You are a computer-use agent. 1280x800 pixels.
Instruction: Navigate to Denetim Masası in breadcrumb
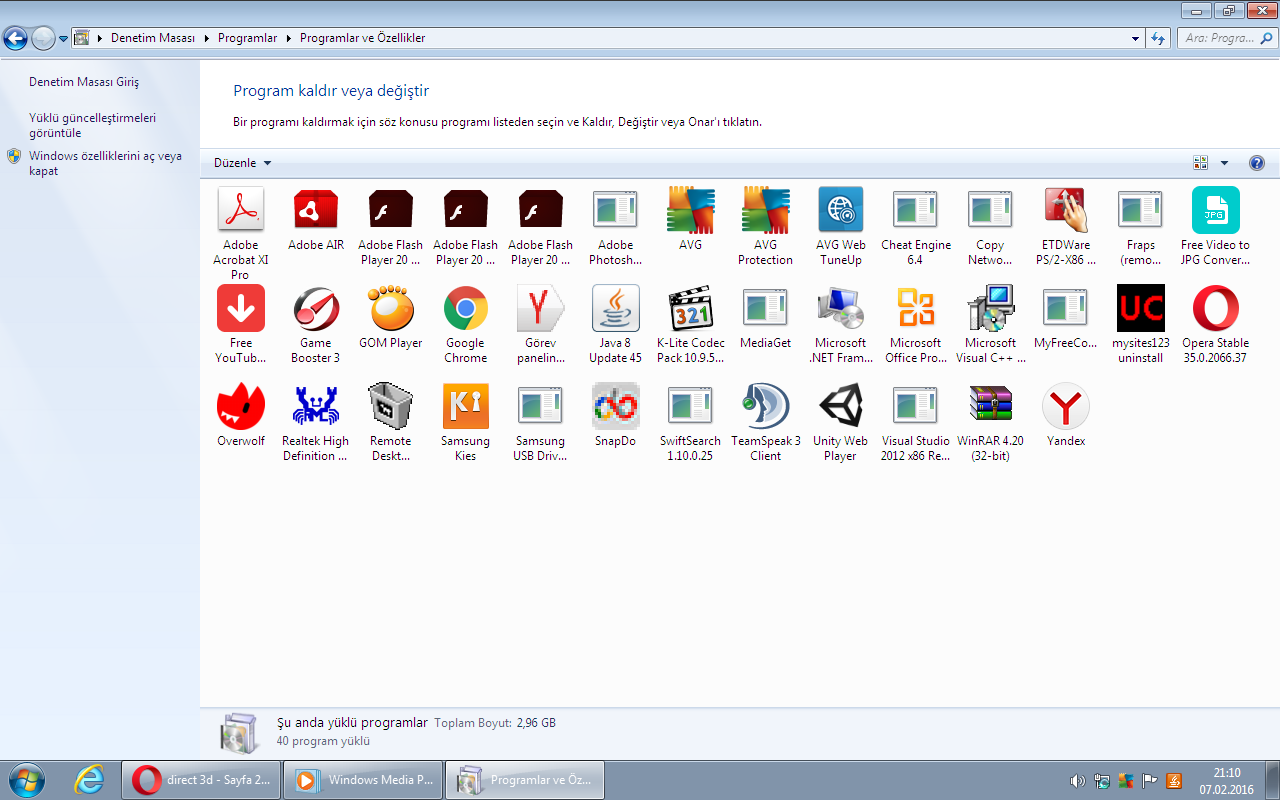click(153, 38)
